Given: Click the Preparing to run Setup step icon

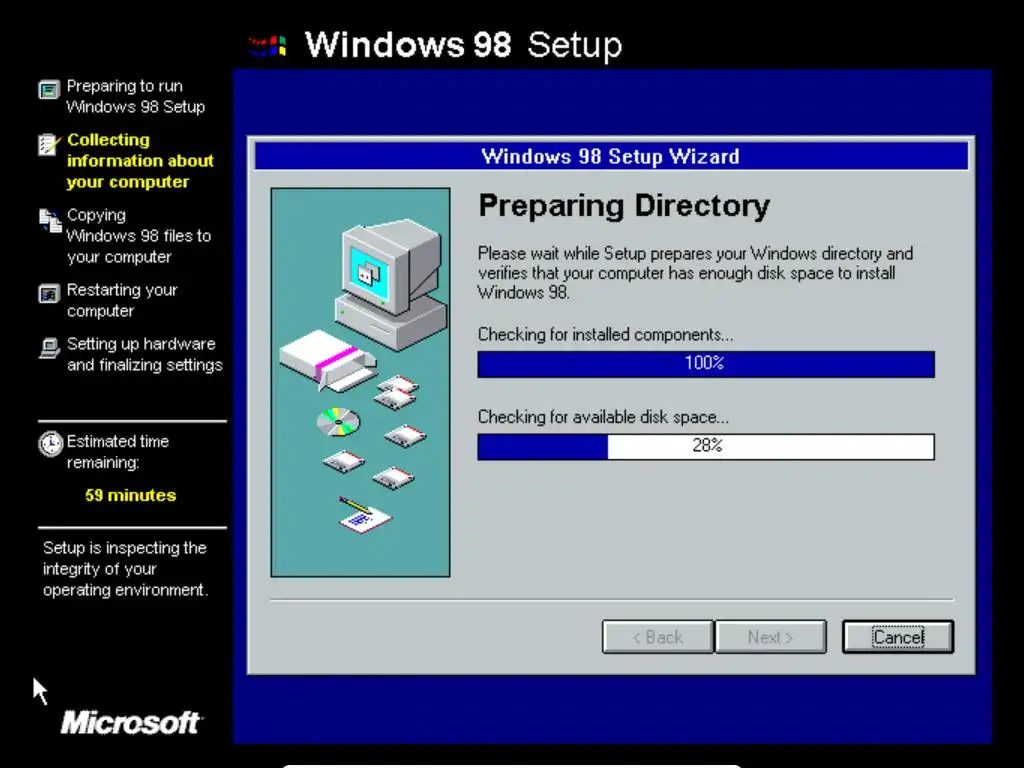Looking at the screenshot, I should tap(49, 89).
